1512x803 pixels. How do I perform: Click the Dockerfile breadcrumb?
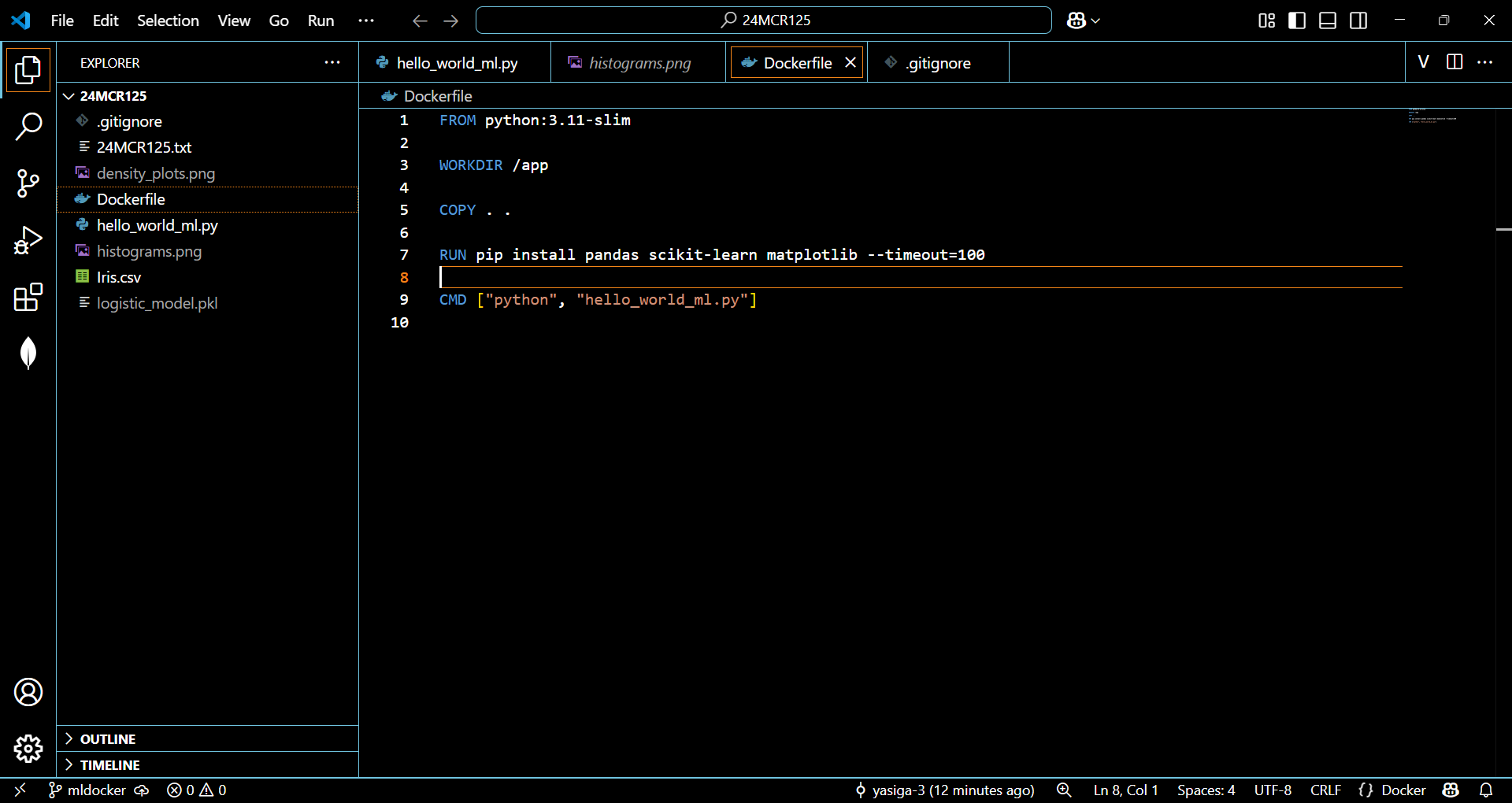(x=428, y=96)
